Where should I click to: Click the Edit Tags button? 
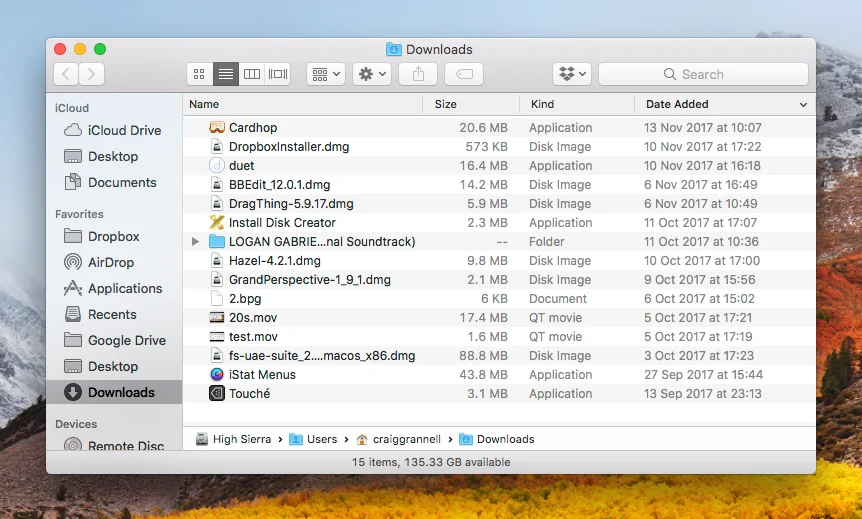(x=464, y=74)
